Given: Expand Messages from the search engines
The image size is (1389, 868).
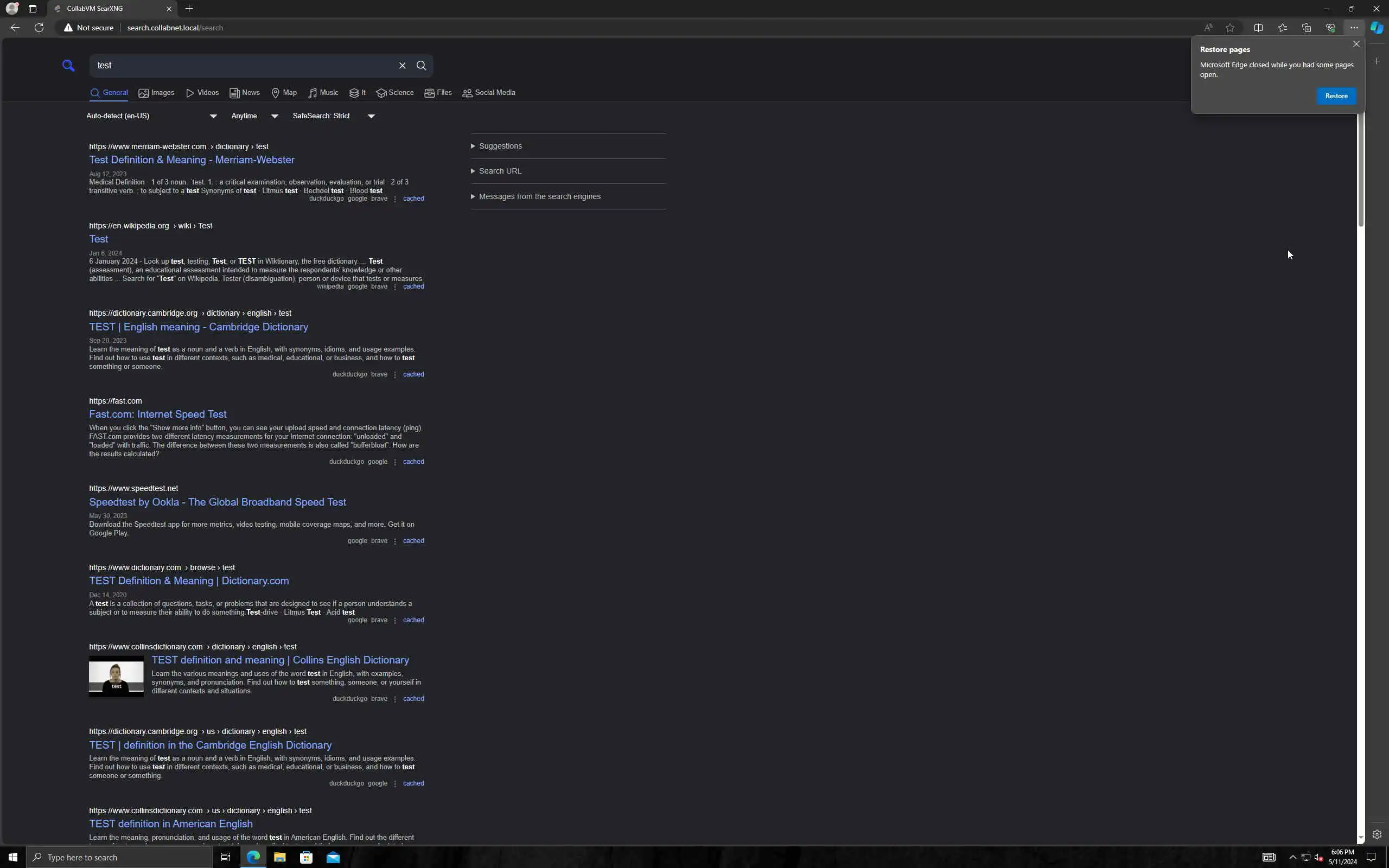Looking at the screenshot, I should [539, 196].
